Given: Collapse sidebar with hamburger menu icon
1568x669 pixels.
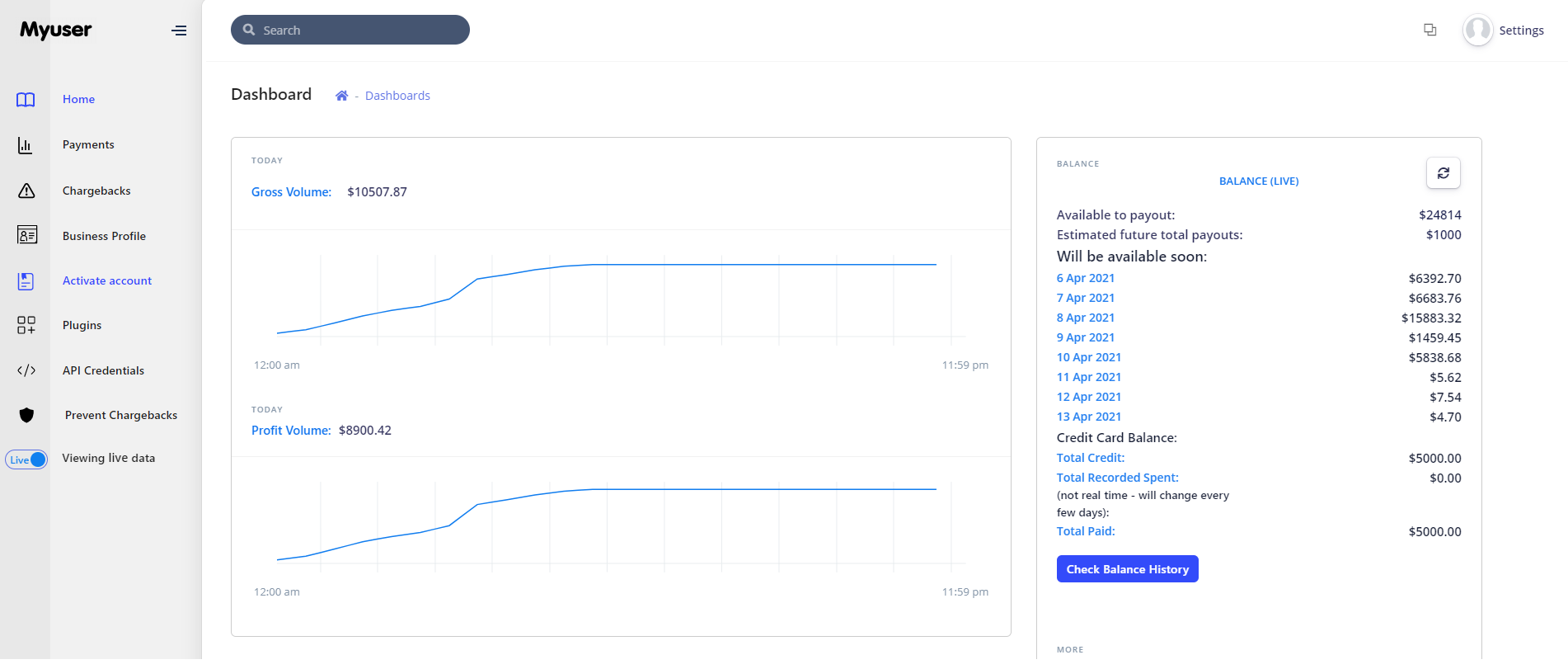Looking at the screenshot, I should pyautogui.click(x=179, y=31).
